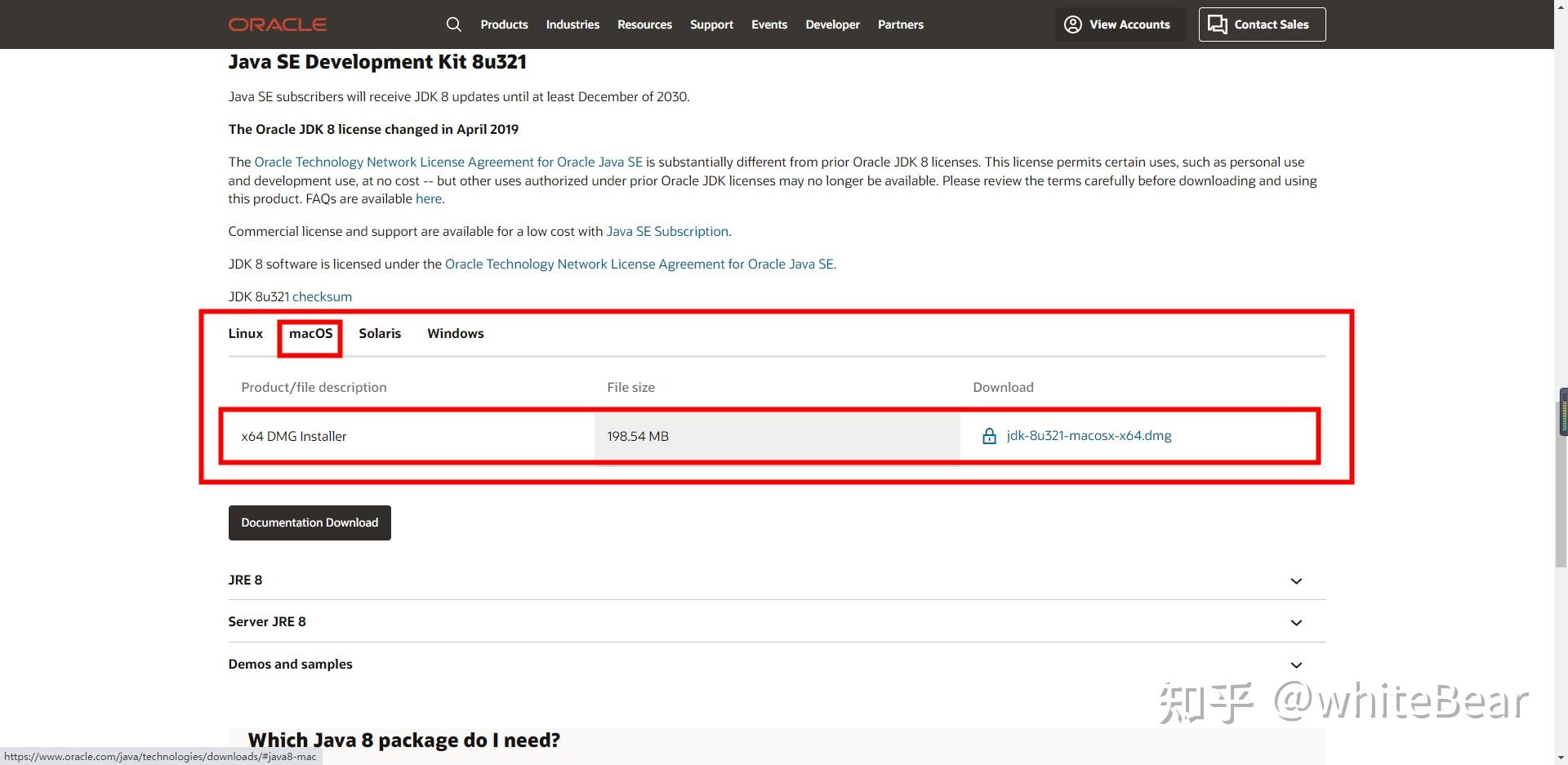
Task: Open the Developer menu
Action: pos(832,24)
